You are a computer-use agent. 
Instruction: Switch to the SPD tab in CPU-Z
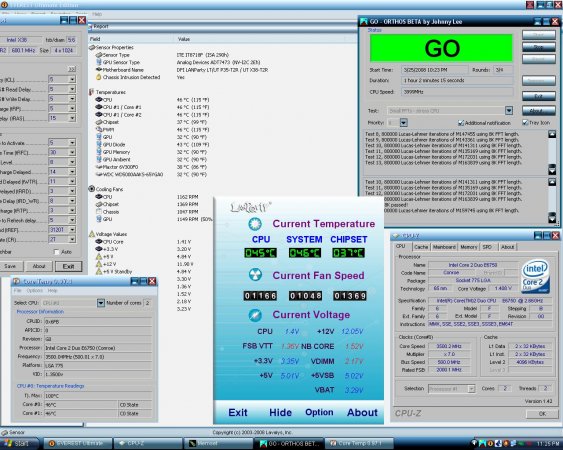[487, 247]
